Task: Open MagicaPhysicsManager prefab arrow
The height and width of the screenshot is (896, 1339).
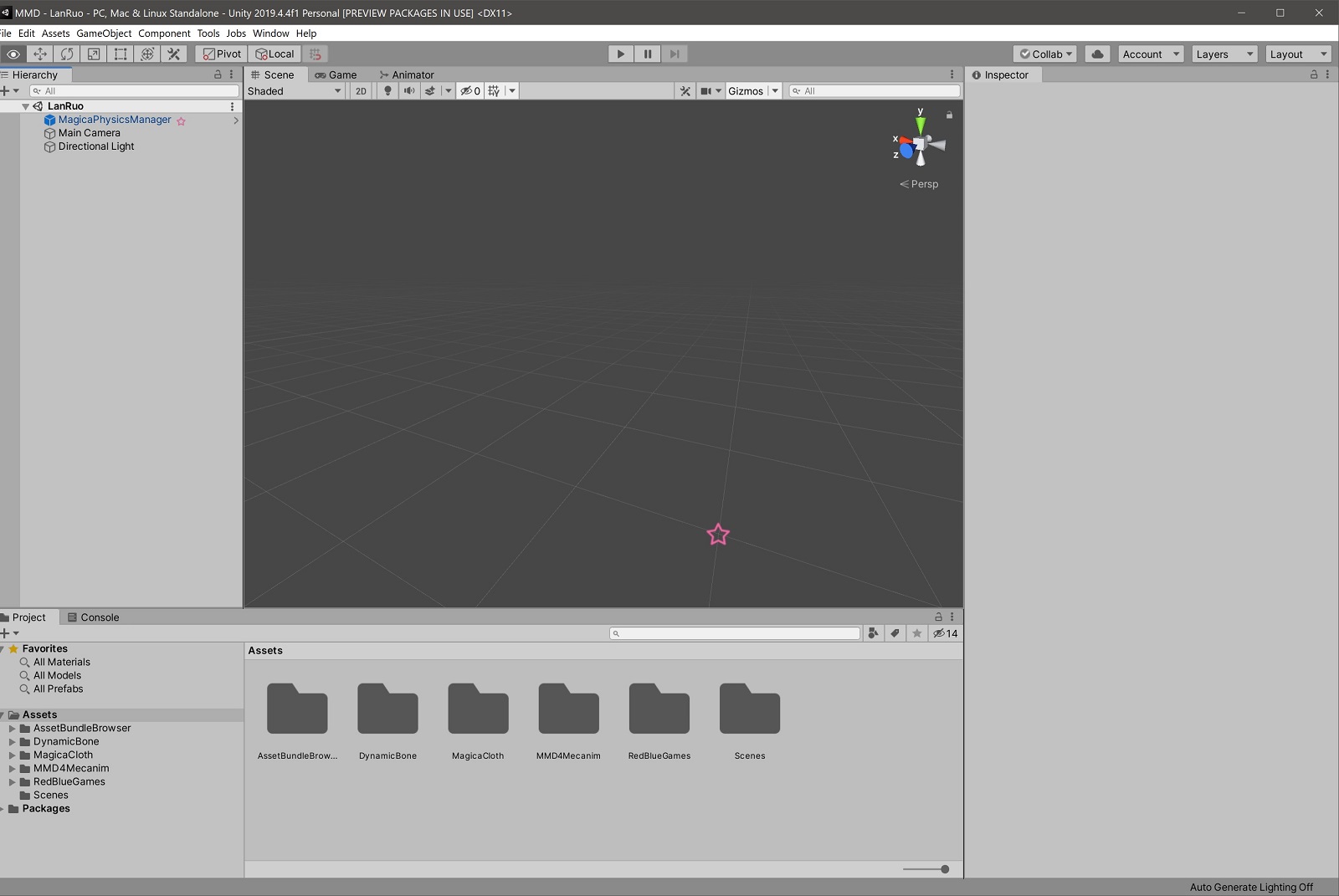Action: pos(236,120)
